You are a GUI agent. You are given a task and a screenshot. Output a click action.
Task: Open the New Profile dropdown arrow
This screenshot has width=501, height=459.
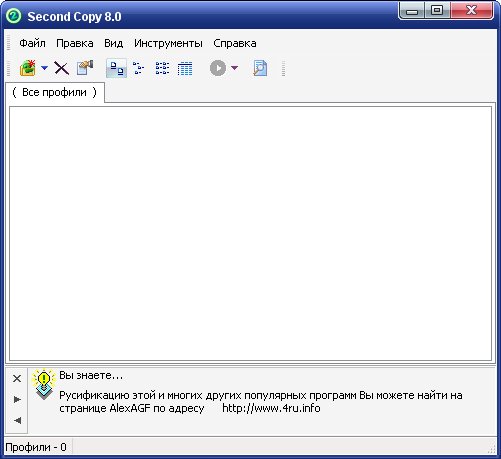tap(44, 68)
